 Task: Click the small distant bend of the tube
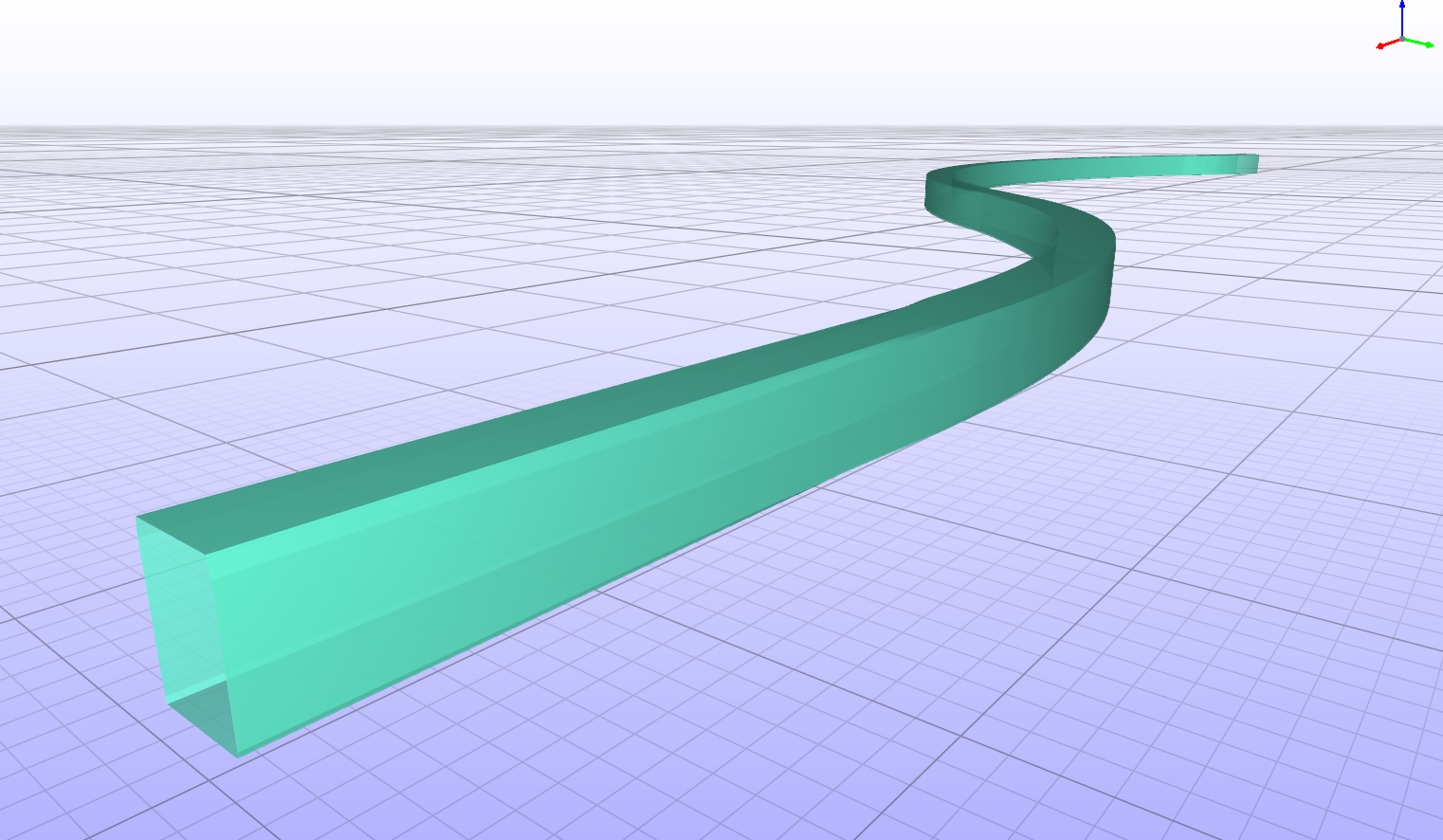tap(948, 190)
